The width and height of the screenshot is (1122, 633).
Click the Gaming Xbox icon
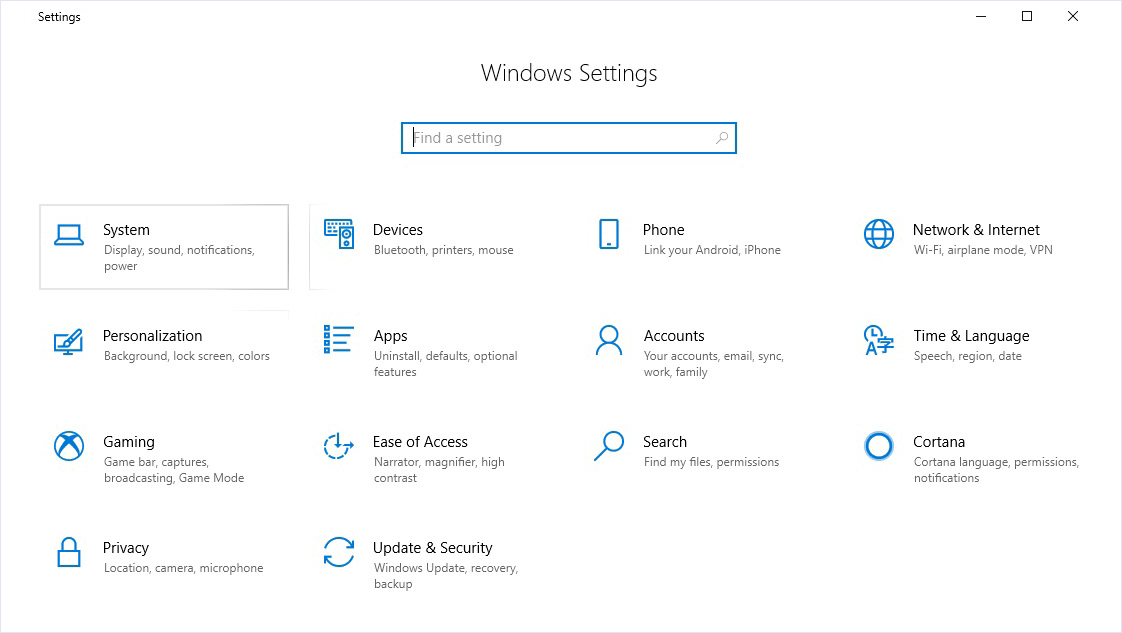point(69,446)
